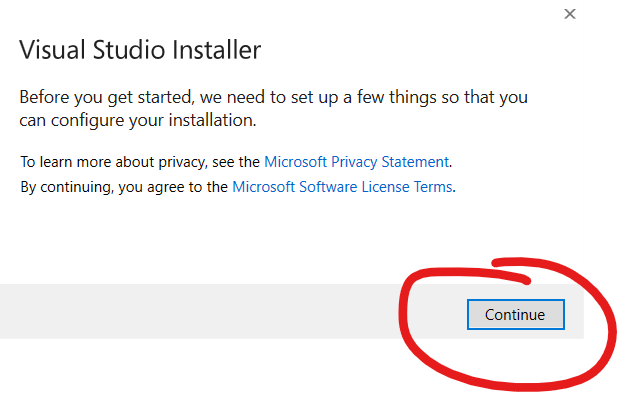622x393 pixels.
Task: Click the empty gray footer bar area
Action: tap(198, 311)
